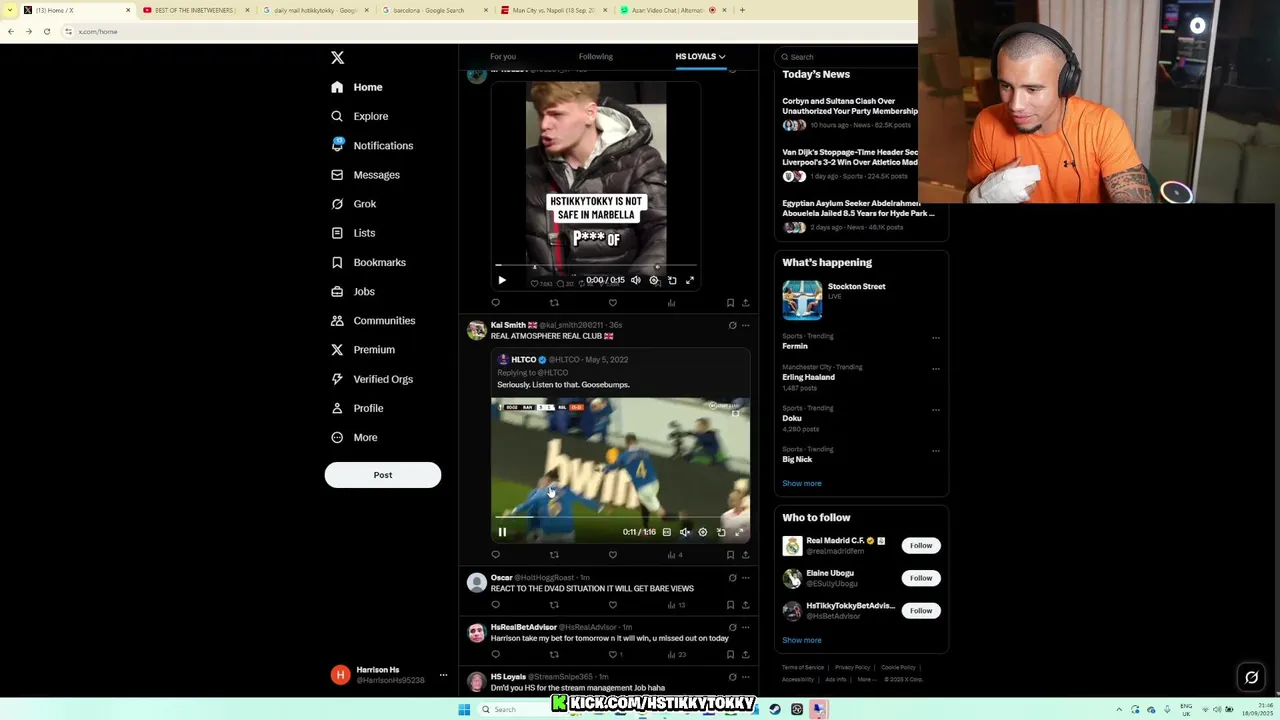Open more options on HsRealBetAdvisor's post

745,627
